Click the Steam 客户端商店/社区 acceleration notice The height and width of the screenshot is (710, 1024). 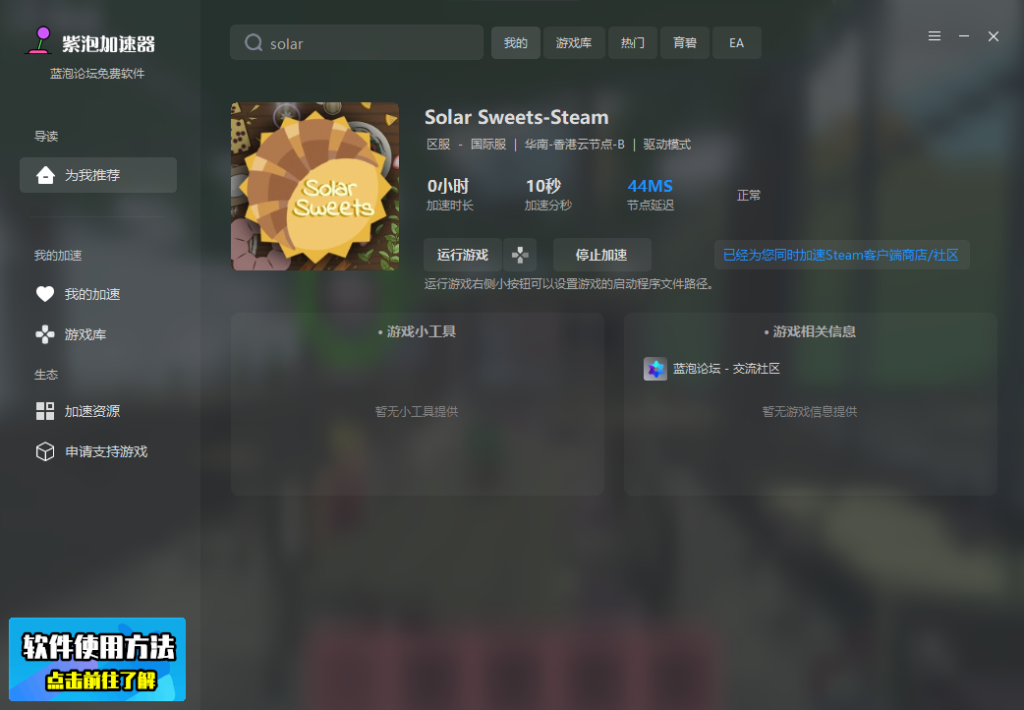pyautogui.click(x=841, y=255)
